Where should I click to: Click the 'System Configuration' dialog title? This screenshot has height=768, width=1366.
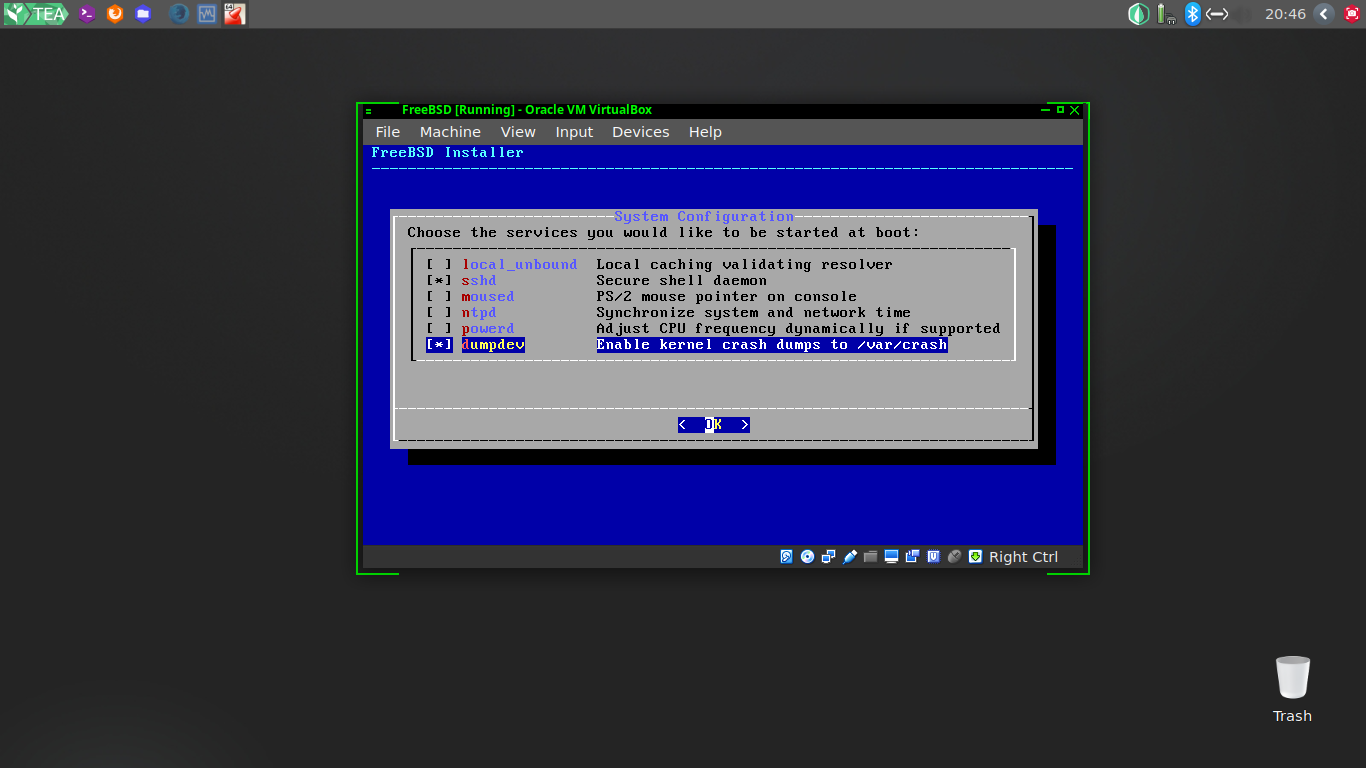704,217
